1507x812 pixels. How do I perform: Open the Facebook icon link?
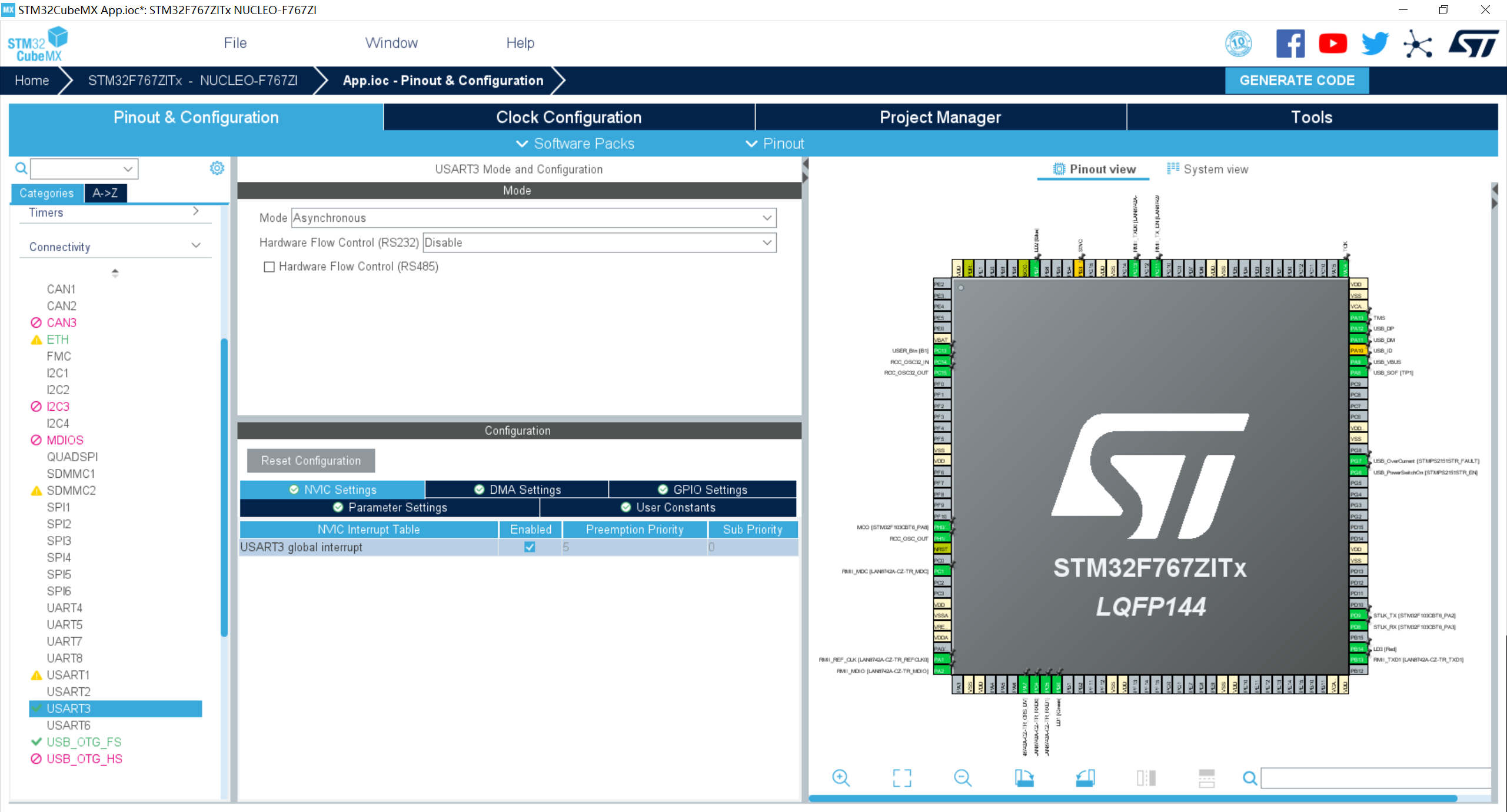click(1290, 44)
